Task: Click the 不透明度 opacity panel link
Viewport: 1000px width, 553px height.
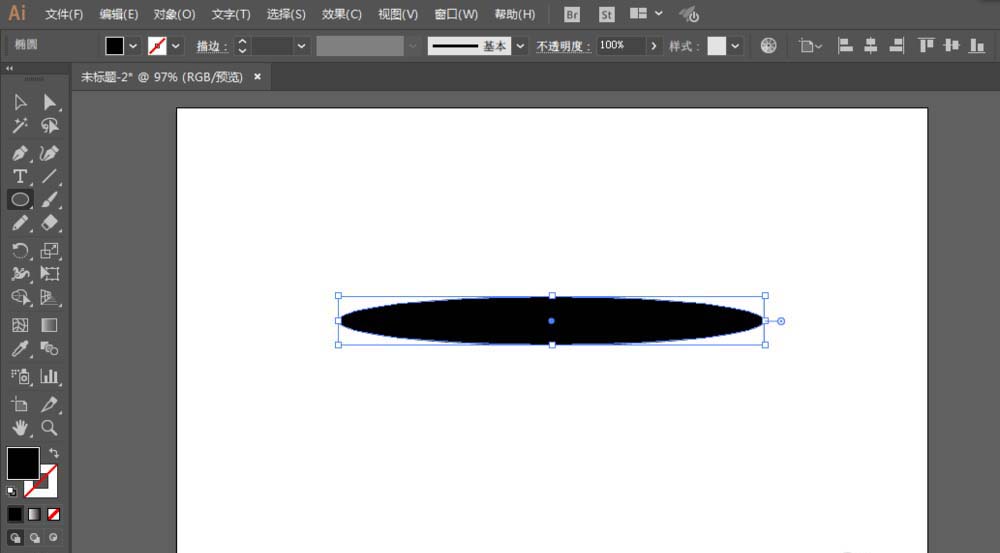Action: [563, 46]
